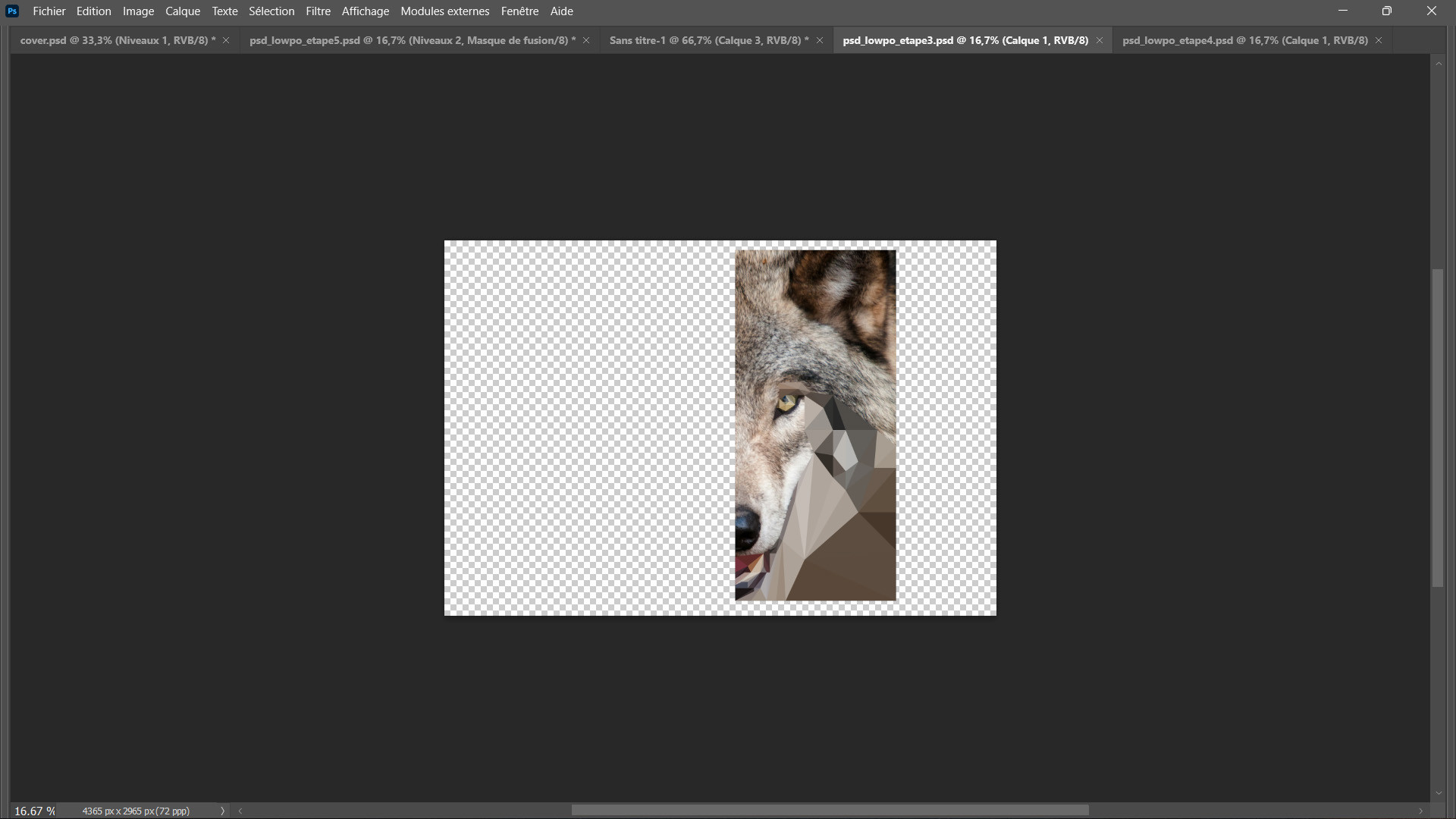Screen dimensions: 1456x819
Task: Switch to the psd_lowpo_etape5.psd tab
Action: coord(413,40)
